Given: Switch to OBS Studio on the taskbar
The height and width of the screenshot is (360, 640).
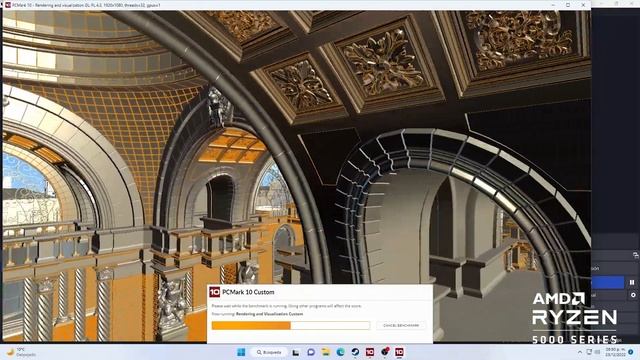Looking at the screenshot, I should 384,352.
